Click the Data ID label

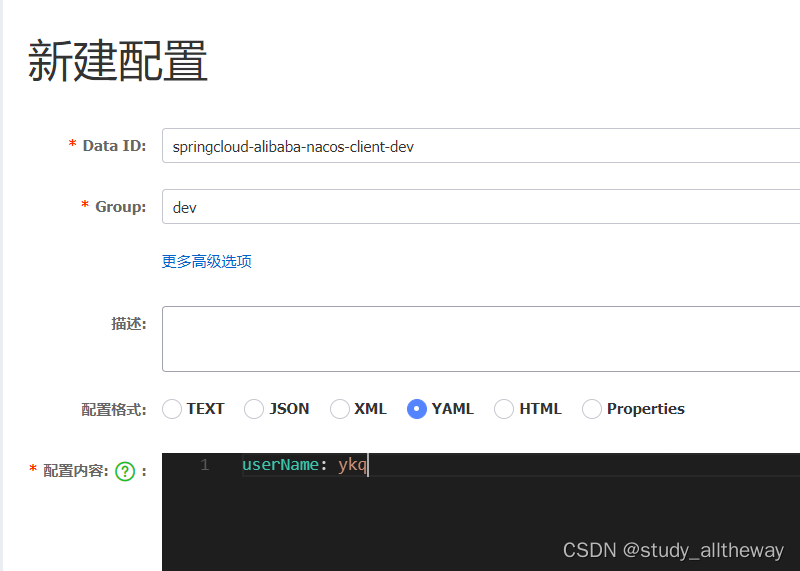(114, 146)
